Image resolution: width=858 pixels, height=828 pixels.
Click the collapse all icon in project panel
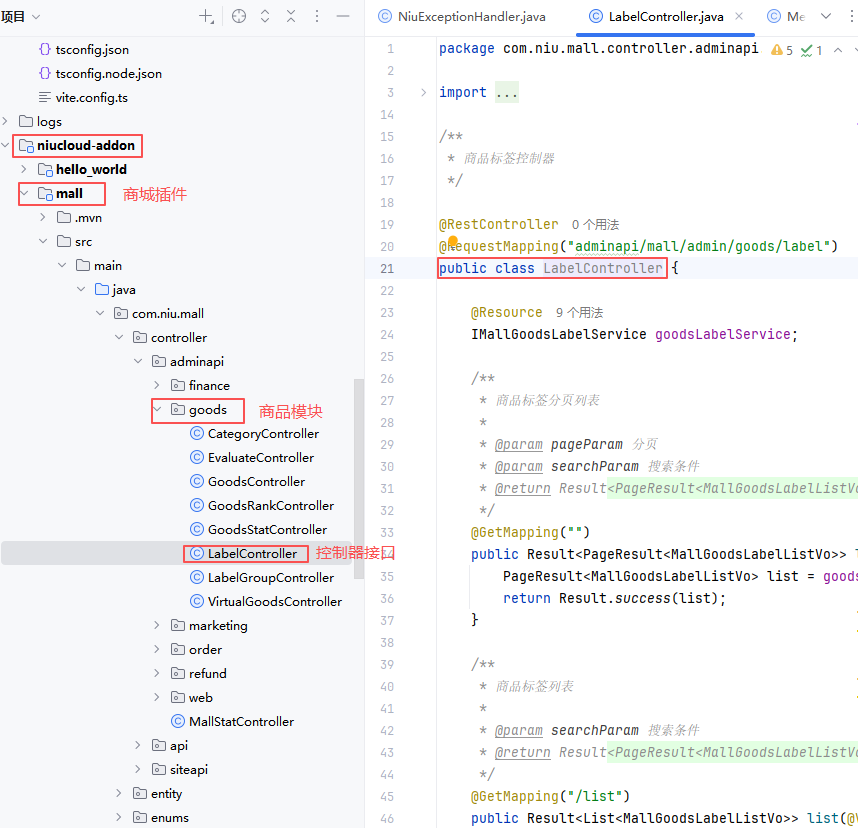291,16
